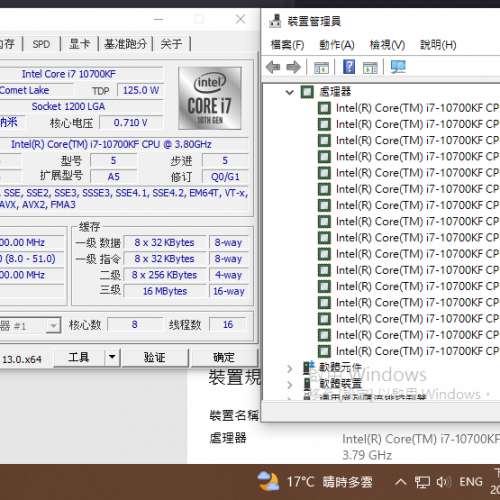
Task: Open the 檢視(V) menu
Action: pos(387,45)
